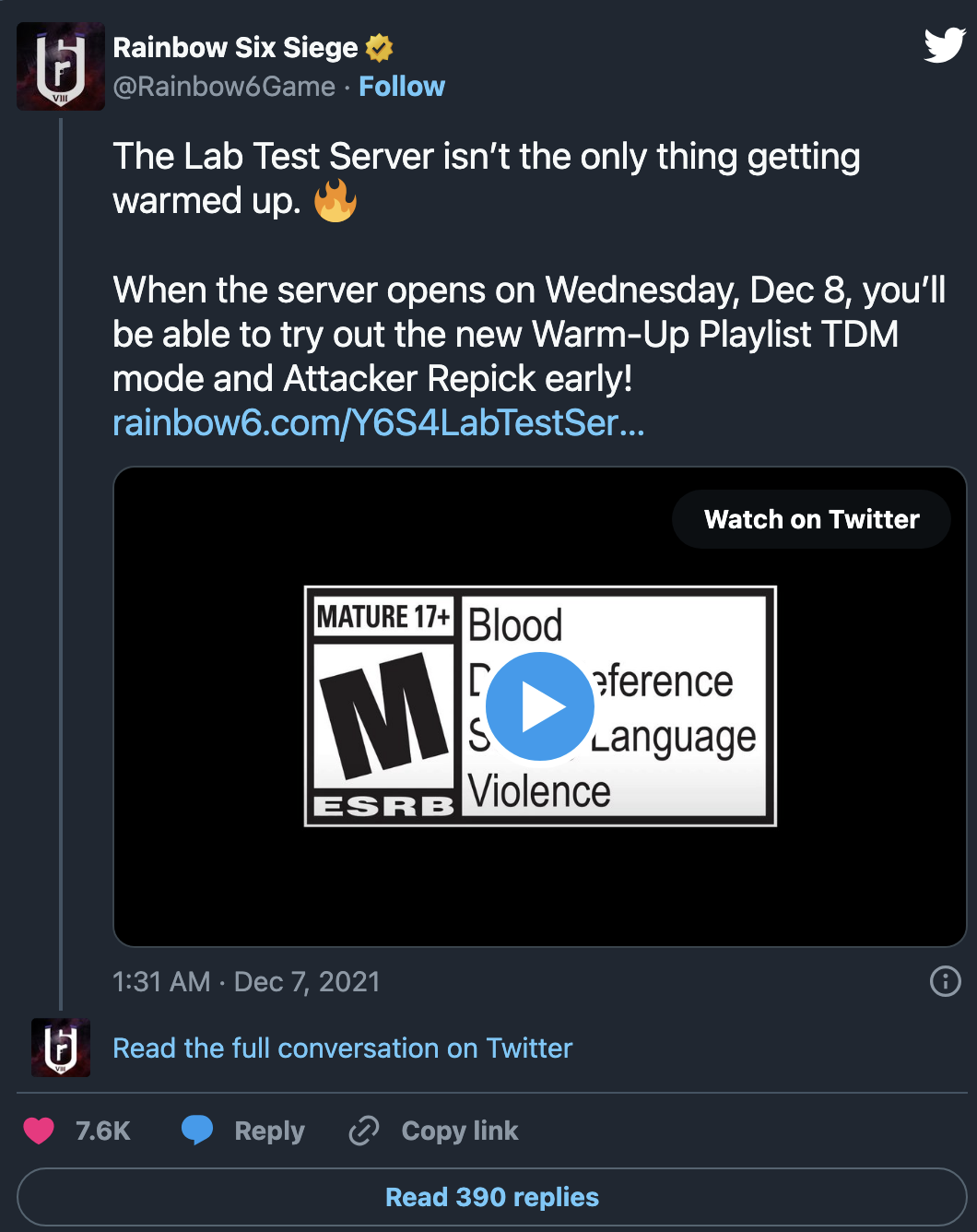
Task: Click the Rainbow Six Siege display name
Action: tap(235, 47)
